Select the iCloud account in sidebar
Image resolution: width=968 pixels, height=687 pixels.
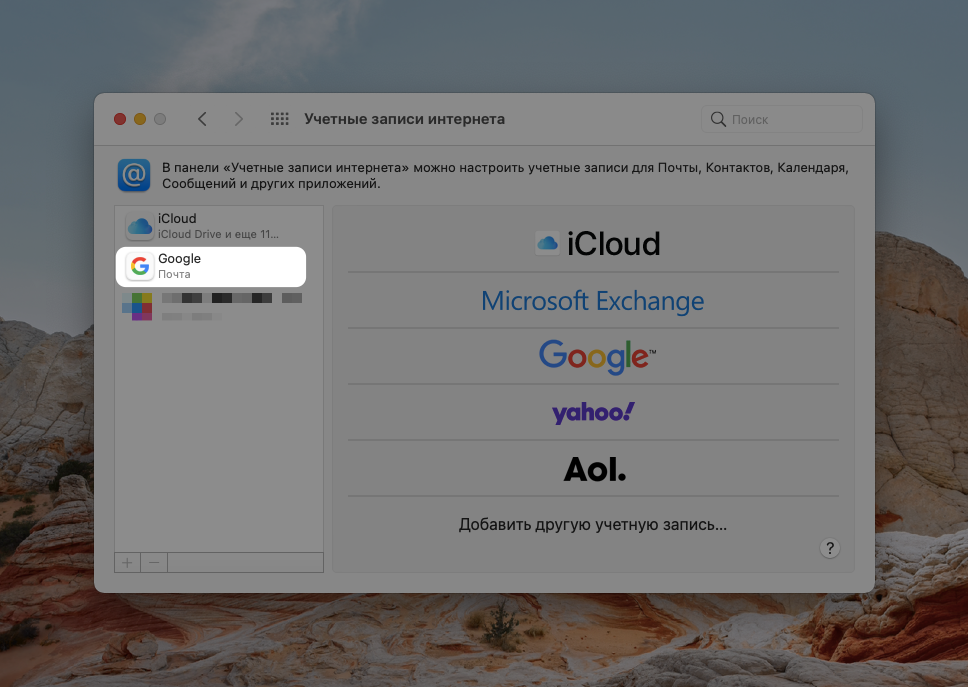[219, 226]
